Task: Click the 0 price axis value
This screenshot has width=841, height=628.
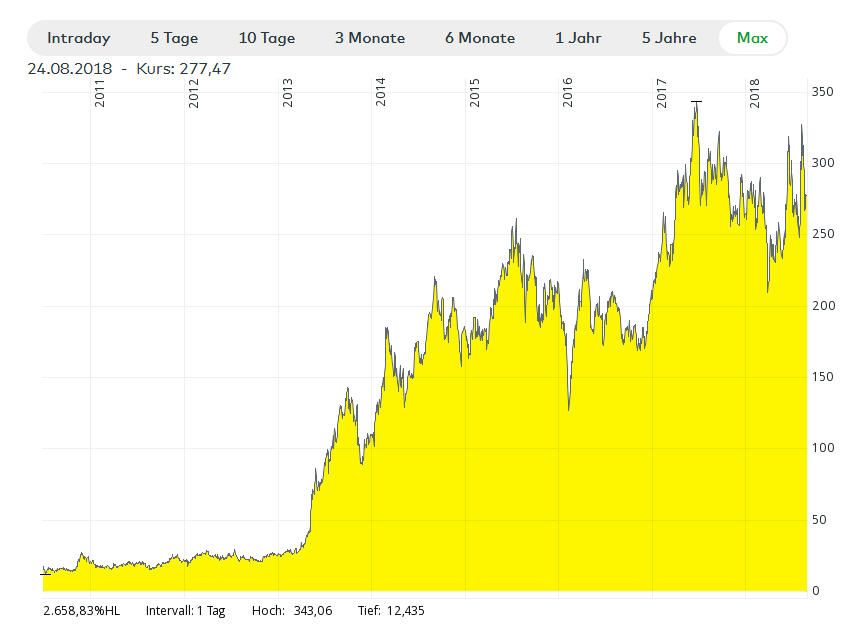Action: coord(816,590)
